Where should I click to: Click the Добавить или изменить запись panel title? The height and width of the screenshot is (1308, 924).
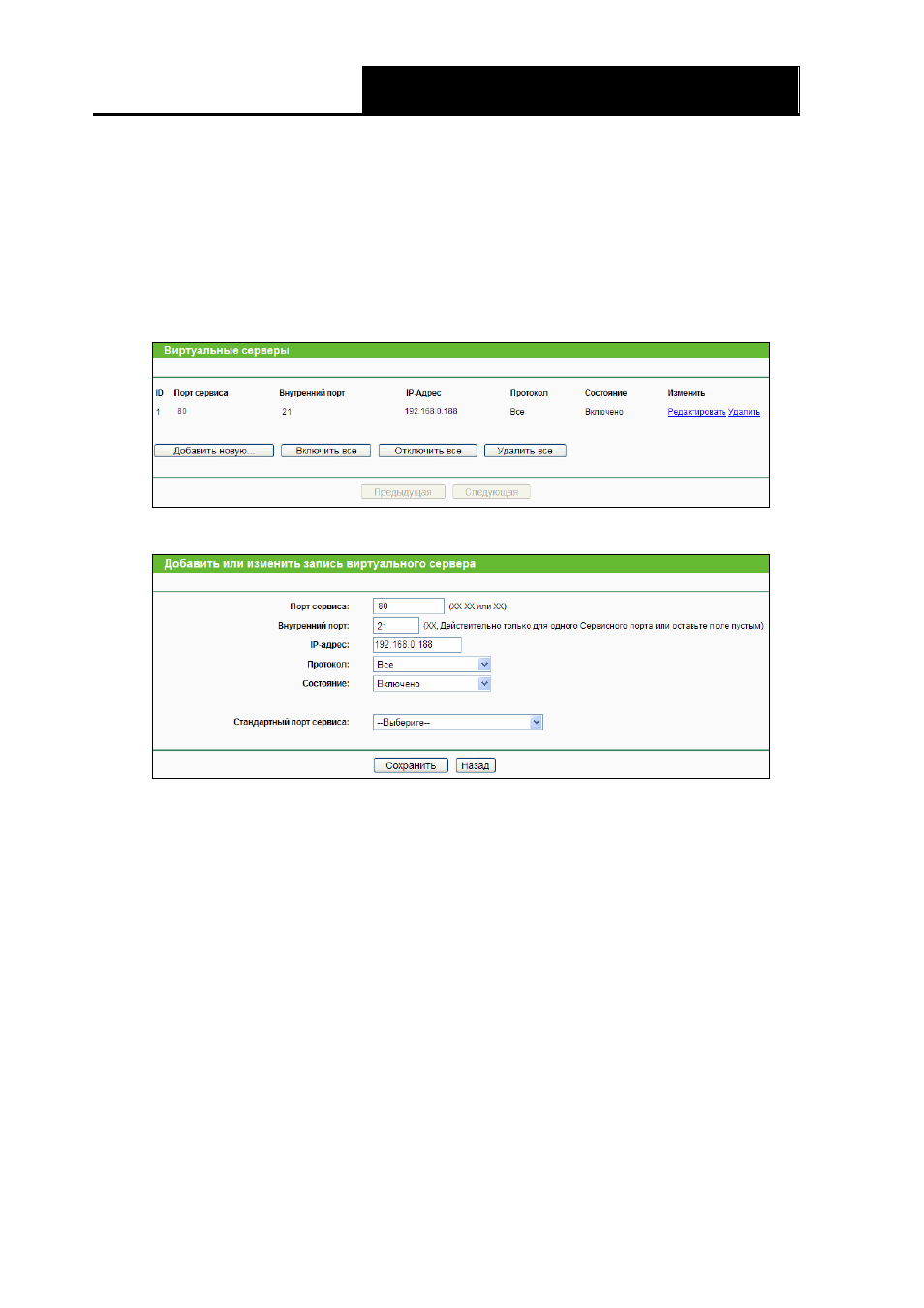point(320,564)
